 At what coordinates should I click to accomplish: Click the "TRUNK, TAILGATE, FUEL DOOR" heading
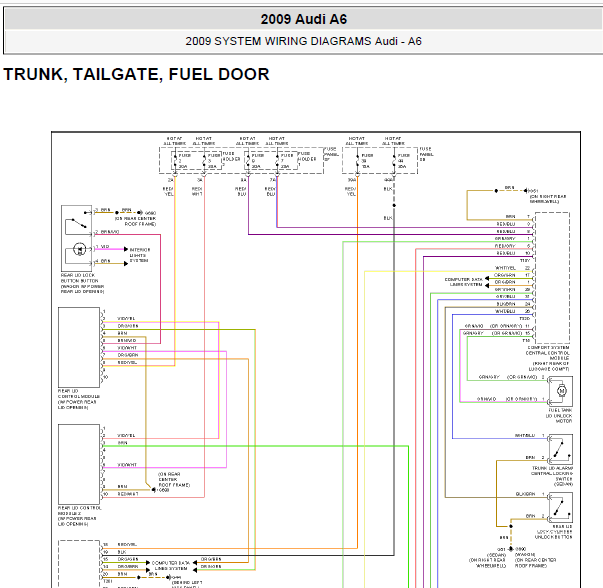coord(136,74)
